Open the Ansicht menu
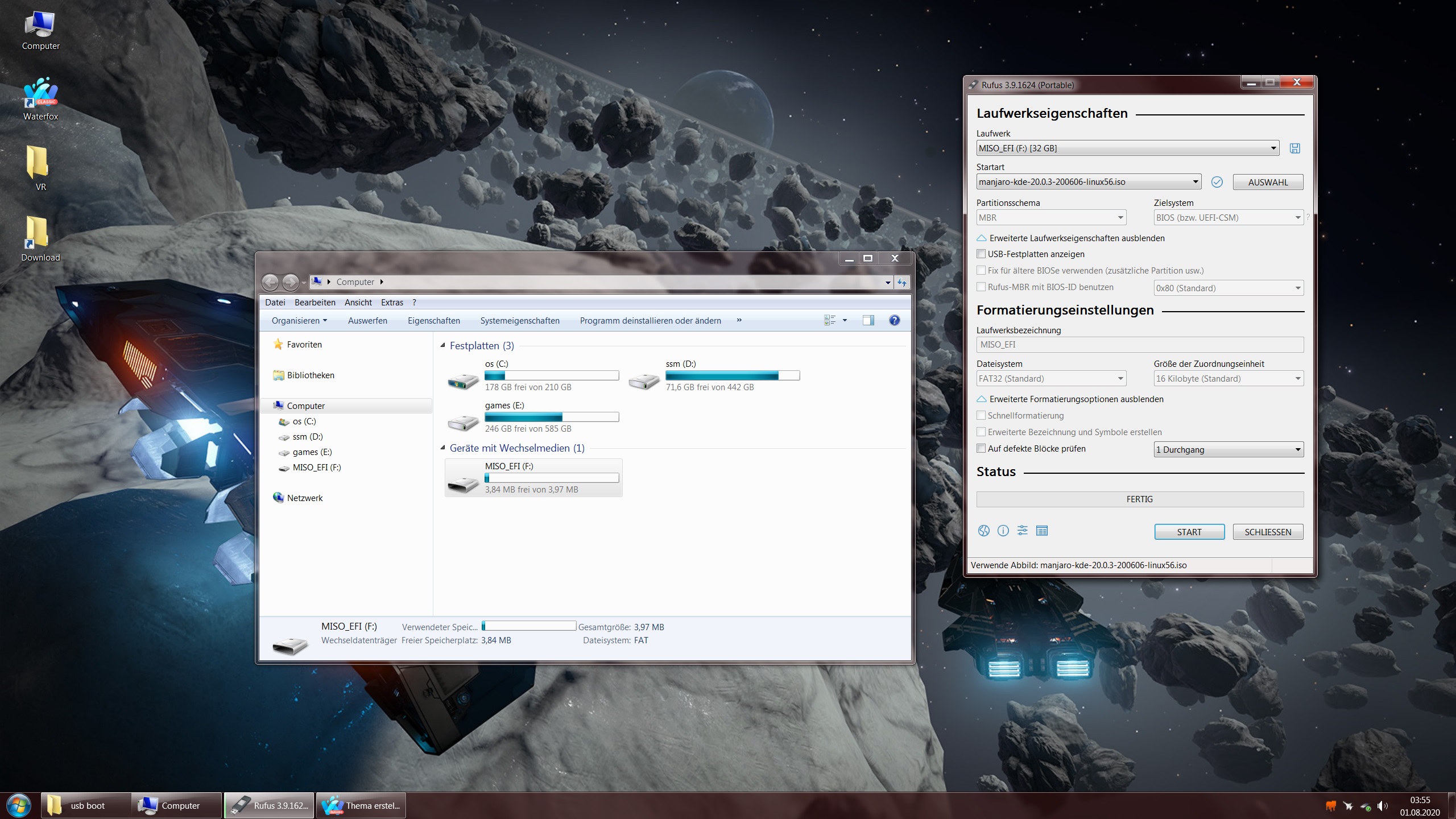This screenshot has height=819, width=1456. coord(358,303)
